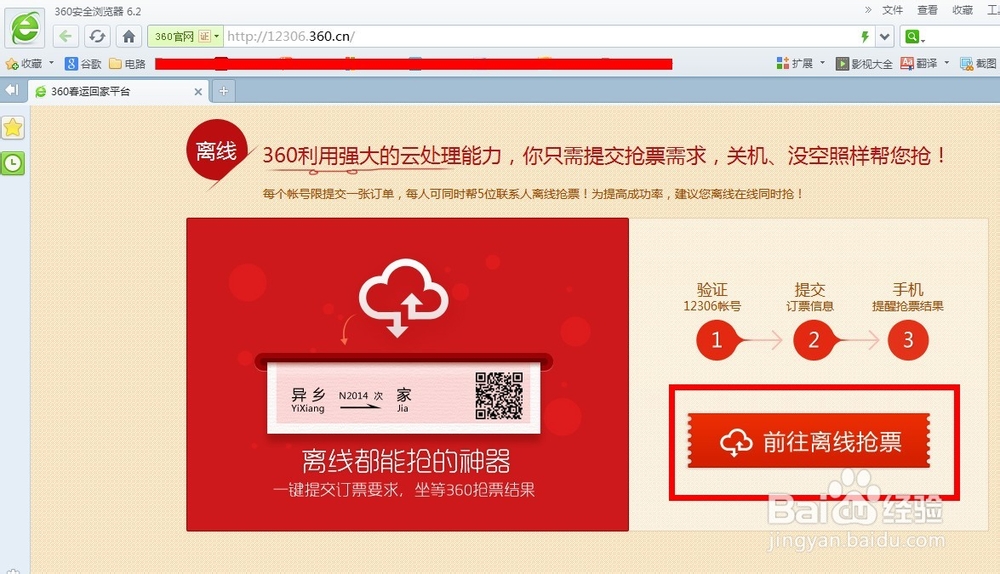Screen dimensions: 1000x574
Task: Click step 3 circle 手机提醒抢票结果
Action: pos(908,340)
